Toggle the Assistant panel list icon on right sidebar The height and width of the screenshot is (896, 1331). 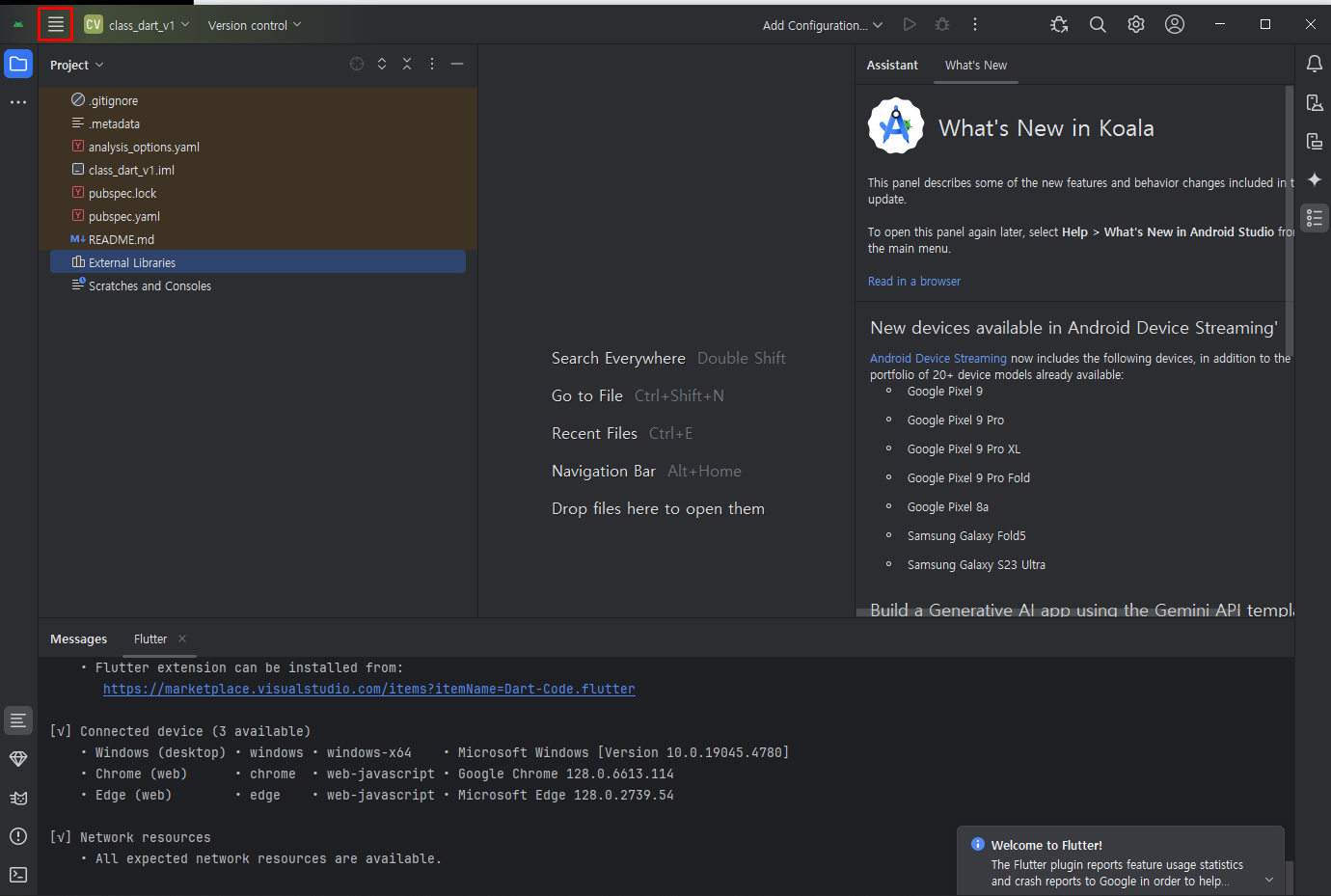[x=1314, y=218]
